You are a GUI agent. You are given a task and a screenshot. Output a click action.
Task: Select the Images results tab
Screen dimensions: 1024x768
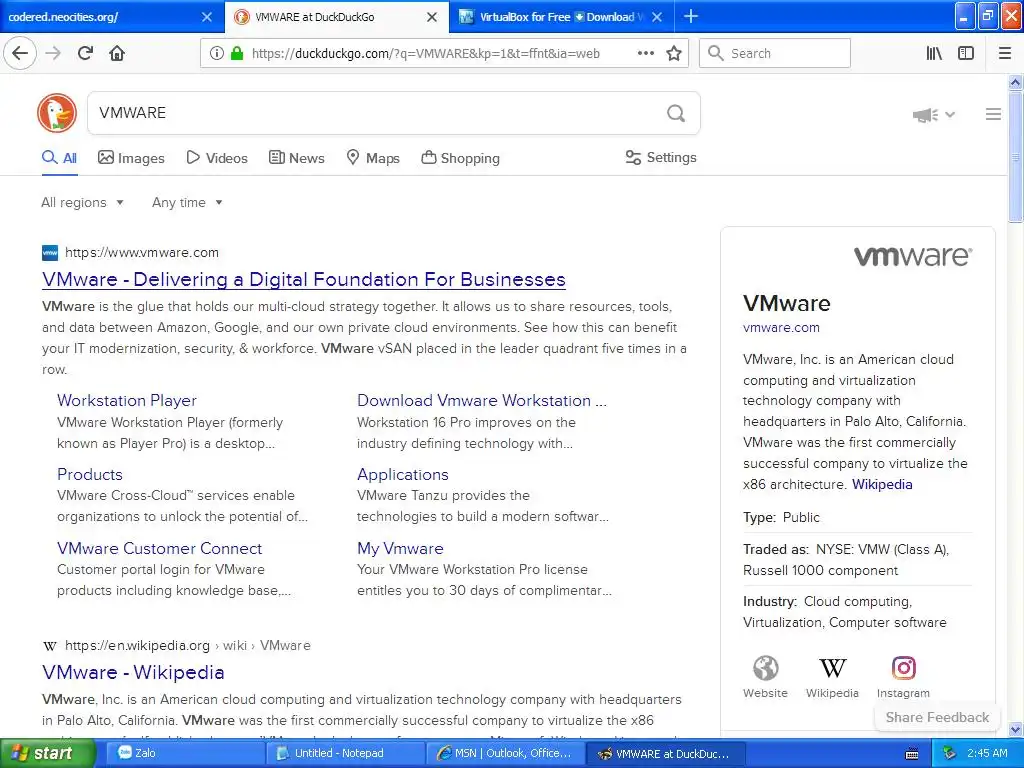pyautogui.click(x=131, y=158)
